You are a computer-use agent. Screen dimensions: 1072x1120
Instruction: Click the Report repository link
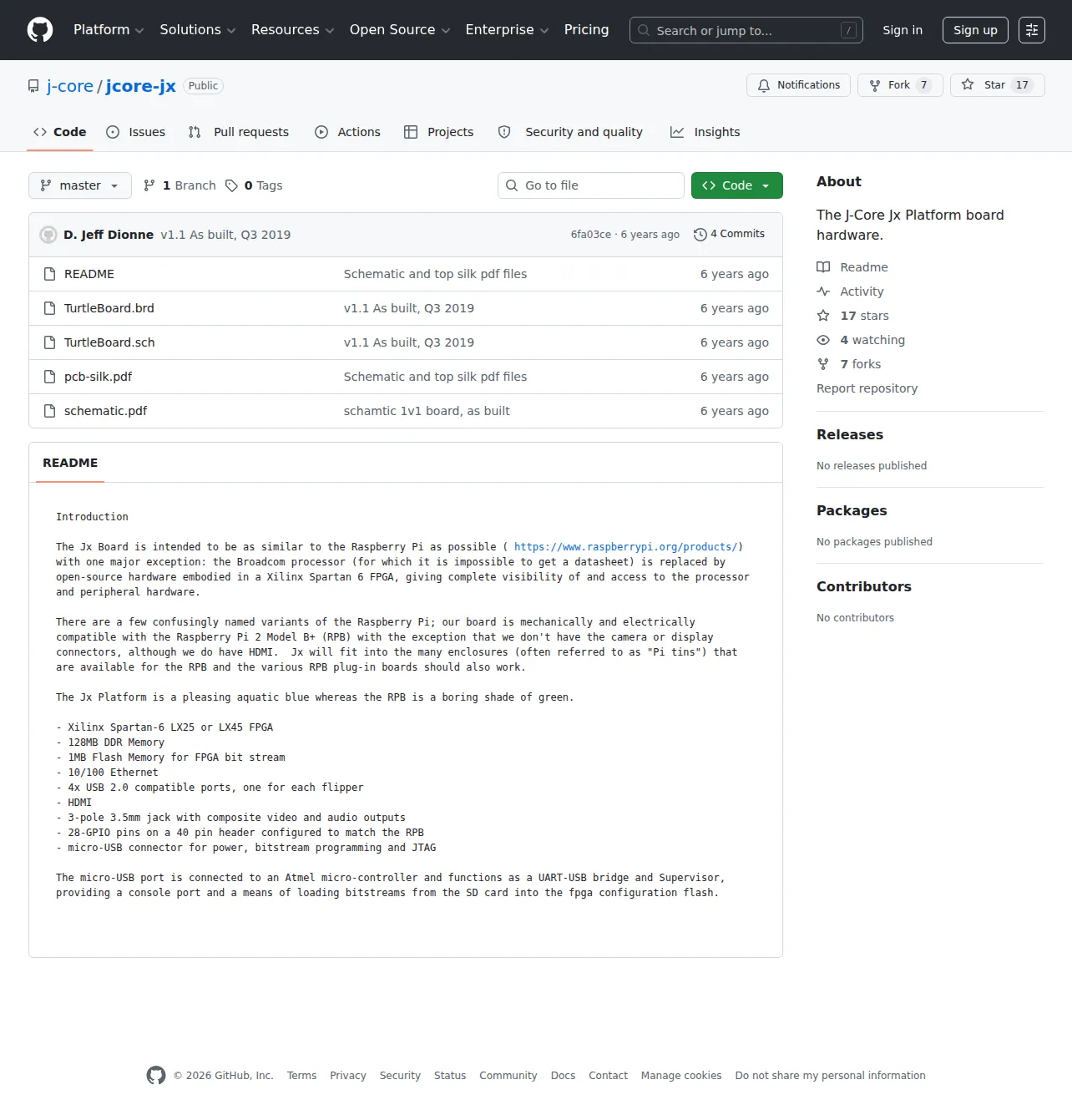[867, 388]
